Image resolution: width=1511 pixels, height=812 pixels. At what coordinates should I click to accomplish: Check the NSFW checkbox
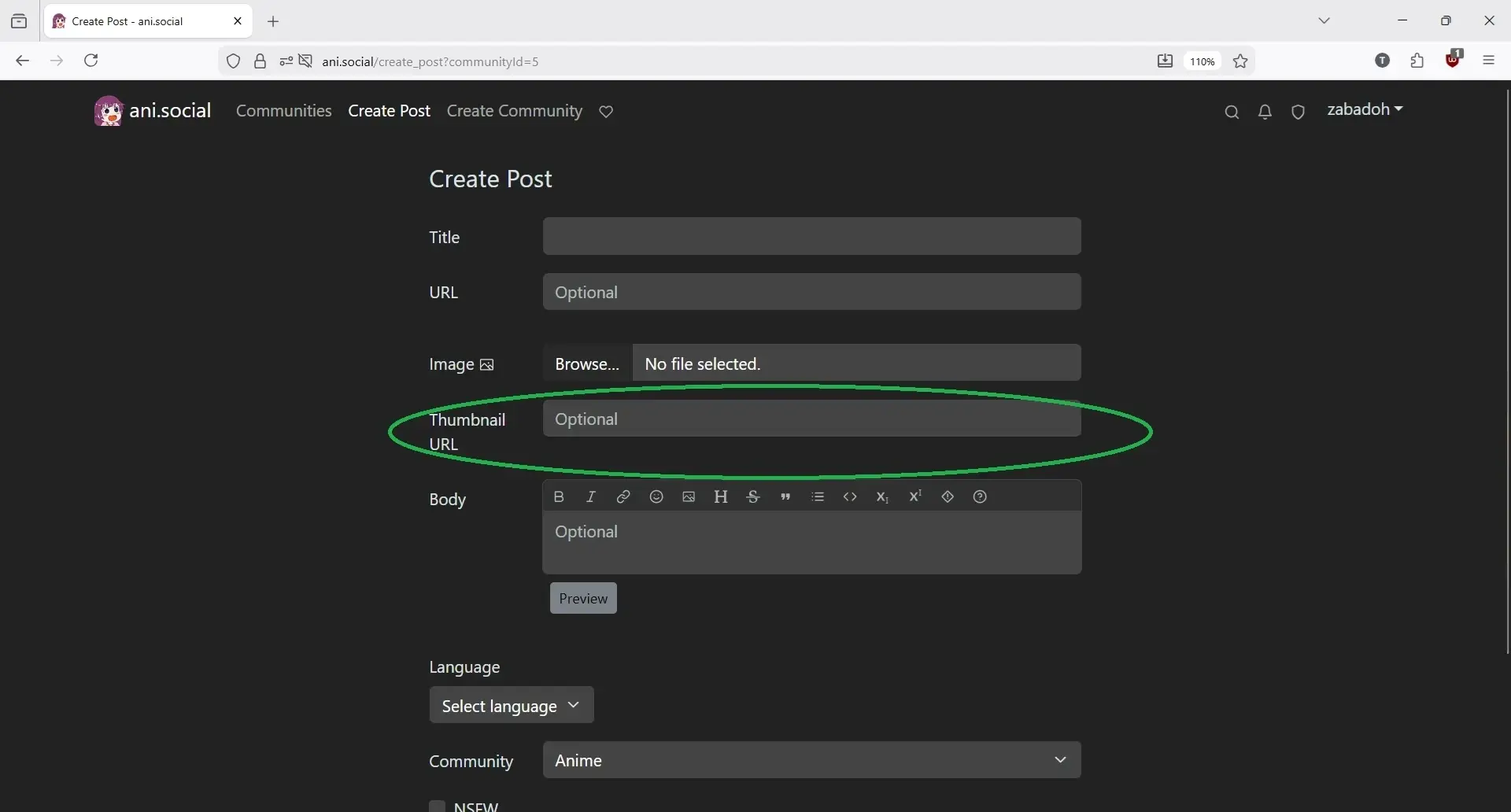point(438,806)
